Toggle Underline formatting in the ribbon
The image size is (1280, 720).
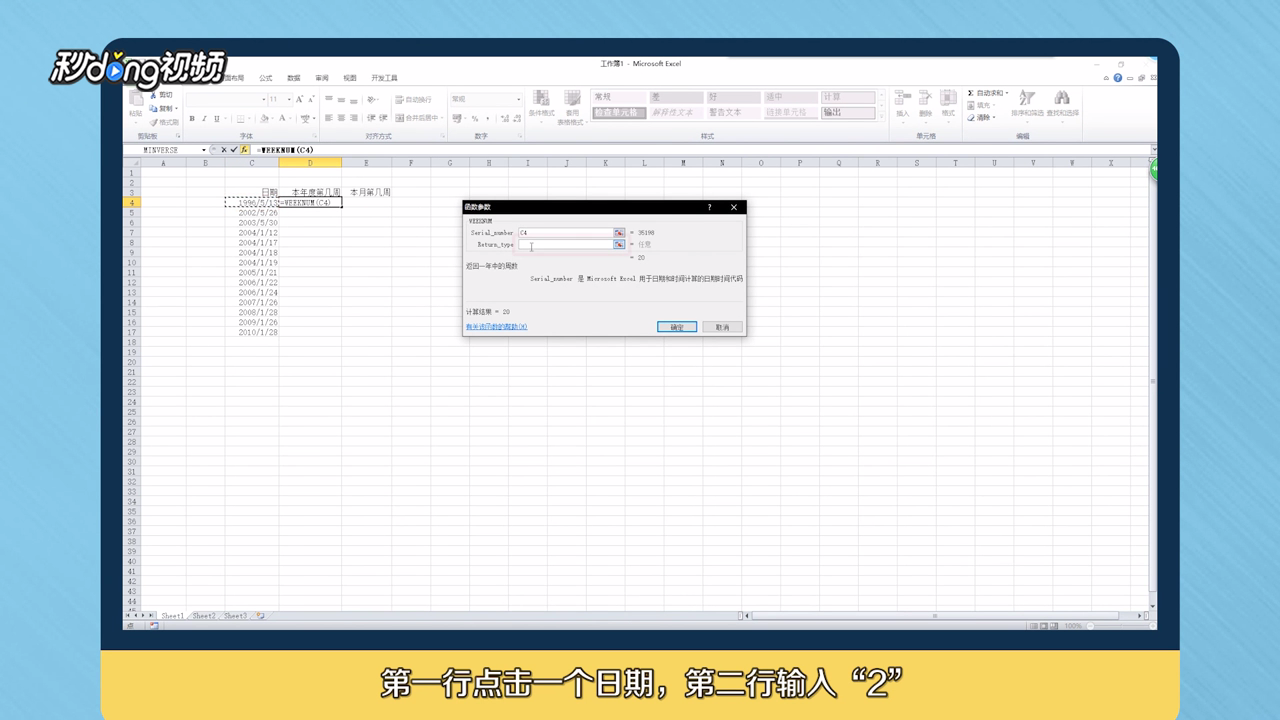(x=216, y=119)
